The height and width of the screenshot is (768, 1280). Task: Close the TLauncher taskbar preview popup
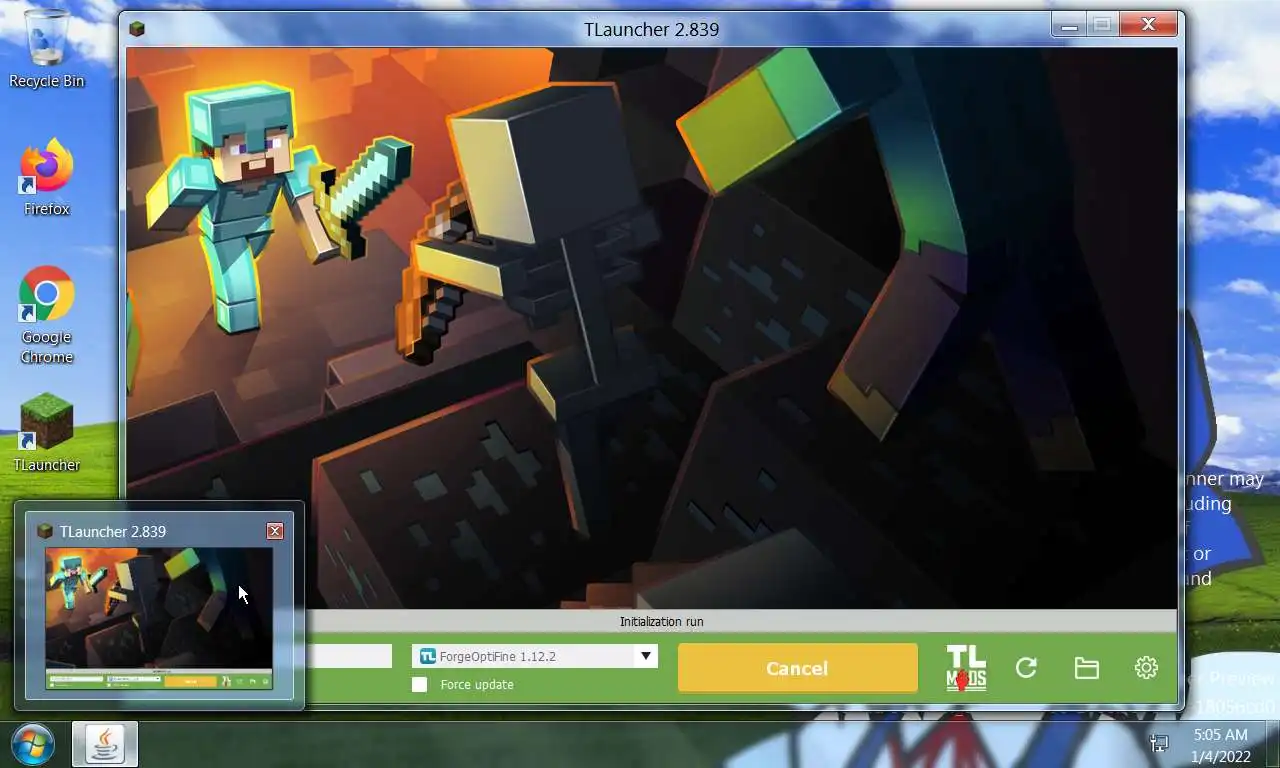(275, 531)
